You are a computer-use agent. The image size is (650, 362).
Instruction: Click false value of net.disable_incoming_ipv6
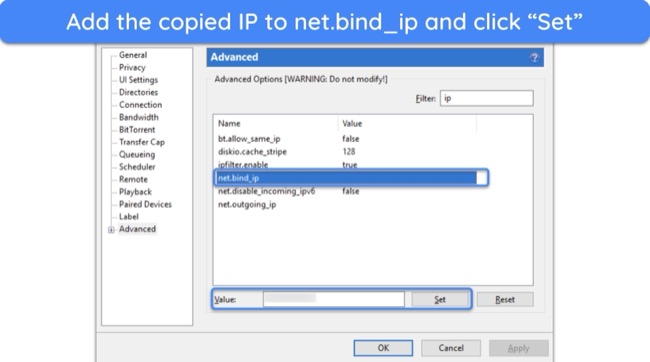[351, 191]
